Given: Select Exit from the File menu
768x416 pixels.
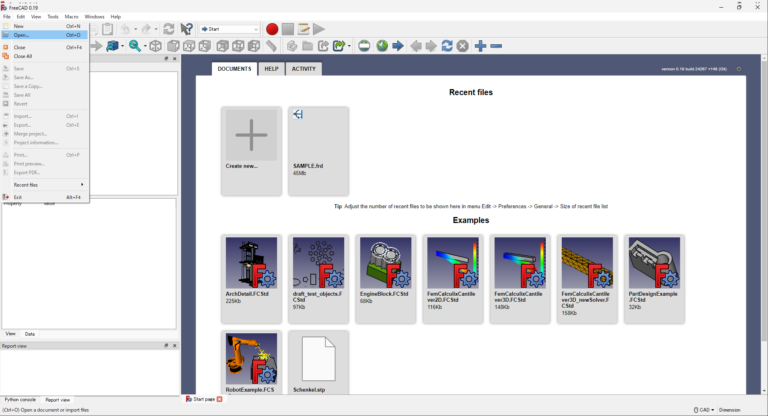Looking at the screenshot, I should pos(18,197).
